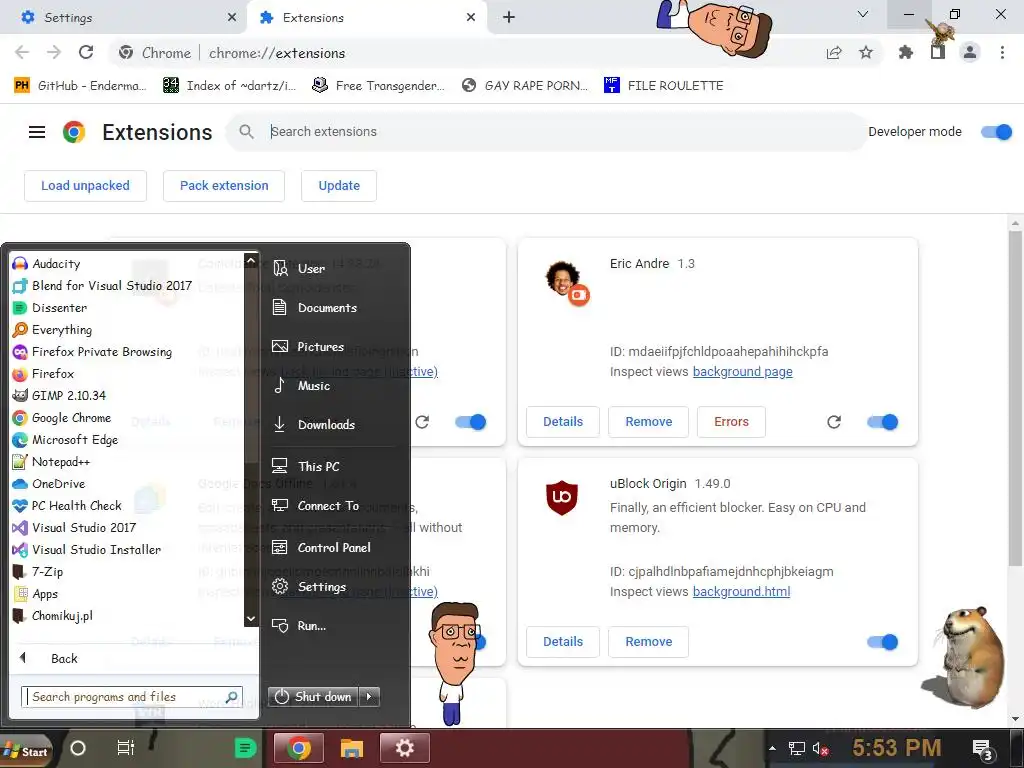Open Chrome's three-dot menu
This screenshot has width=1024, height=768.
tap(1002, 52)
